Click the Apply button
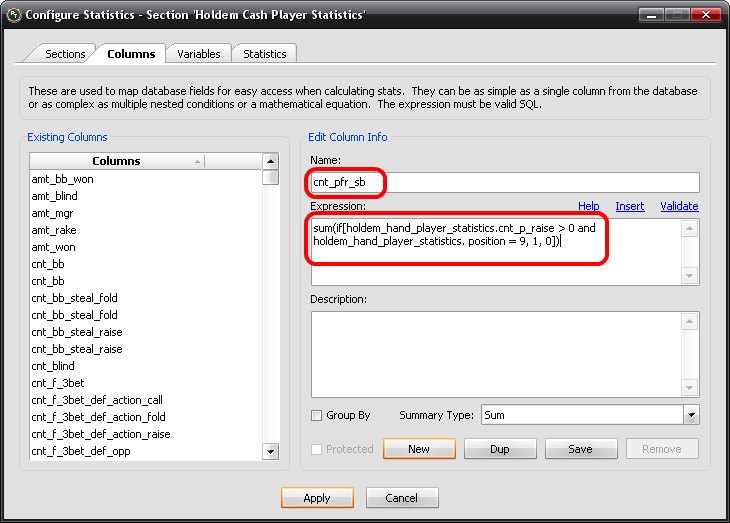The height and width of the screenshot is (523, 730). point(317,498)
